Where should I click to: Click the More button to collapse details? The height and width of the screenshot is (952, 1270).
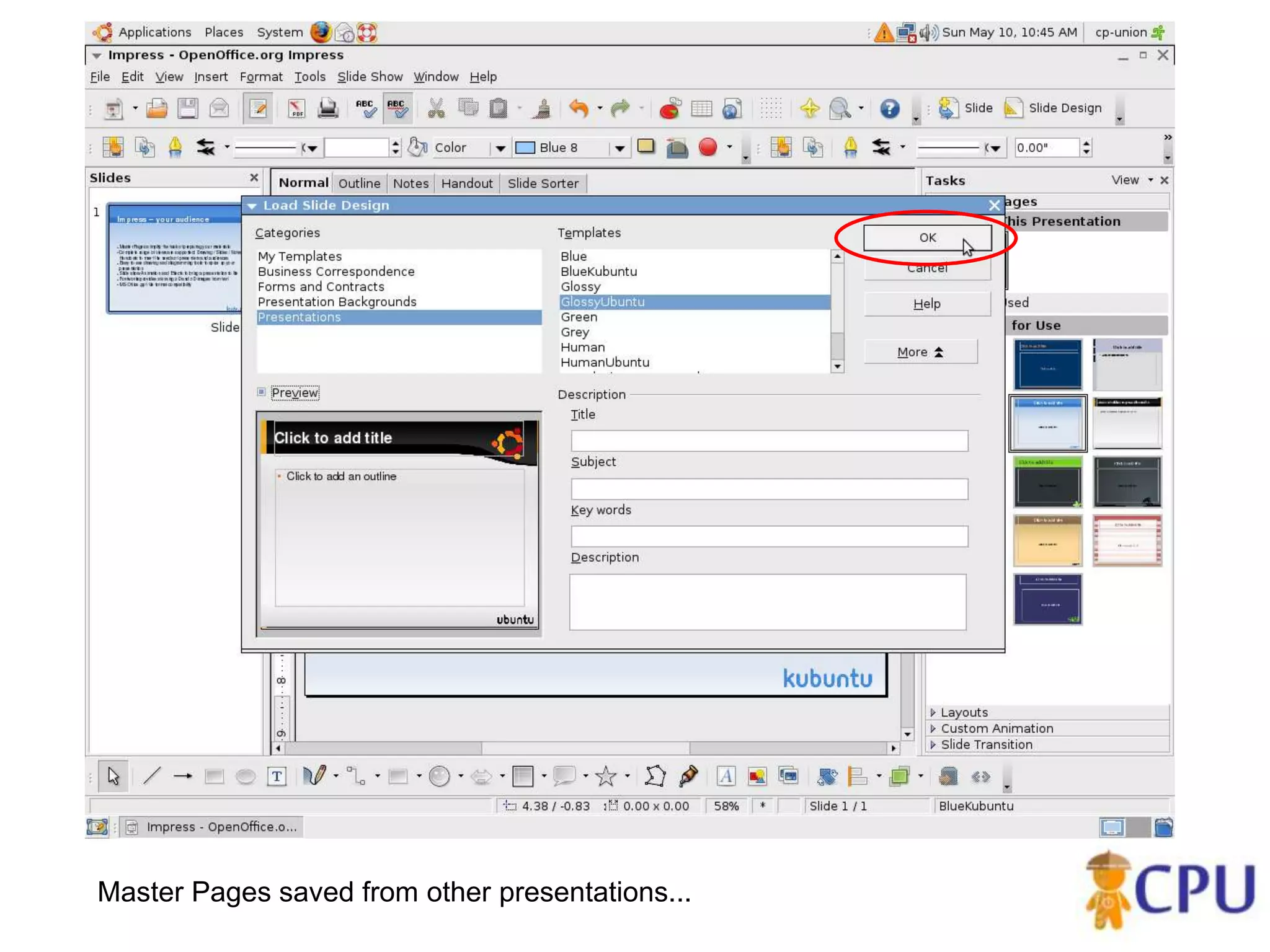921,352
